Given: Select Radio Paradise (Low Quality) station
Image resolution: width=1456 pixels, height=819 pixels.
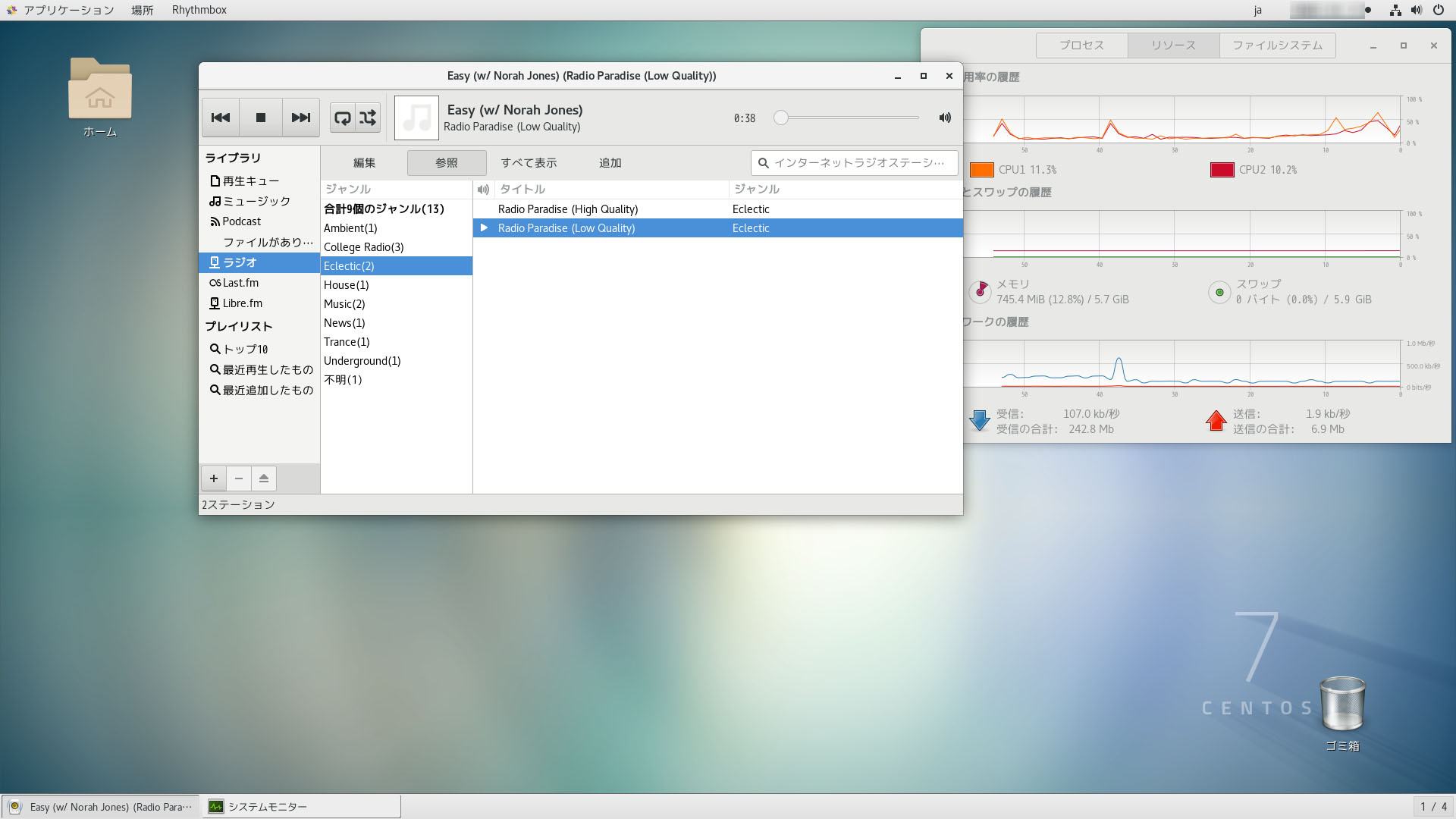Looking at the screenshot, I should pyautogui.click(x=718, y=228).
